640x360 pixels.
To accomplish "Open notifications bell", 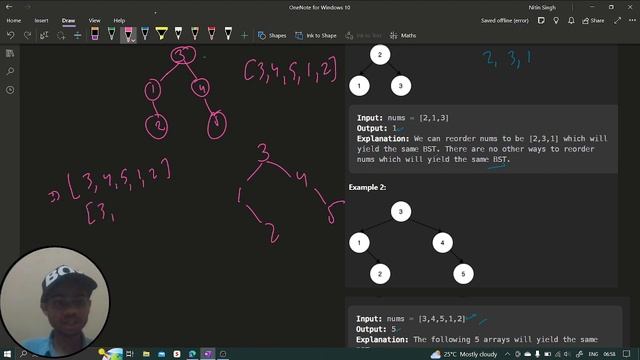I will pyautogui.click(x=571, y=20).
